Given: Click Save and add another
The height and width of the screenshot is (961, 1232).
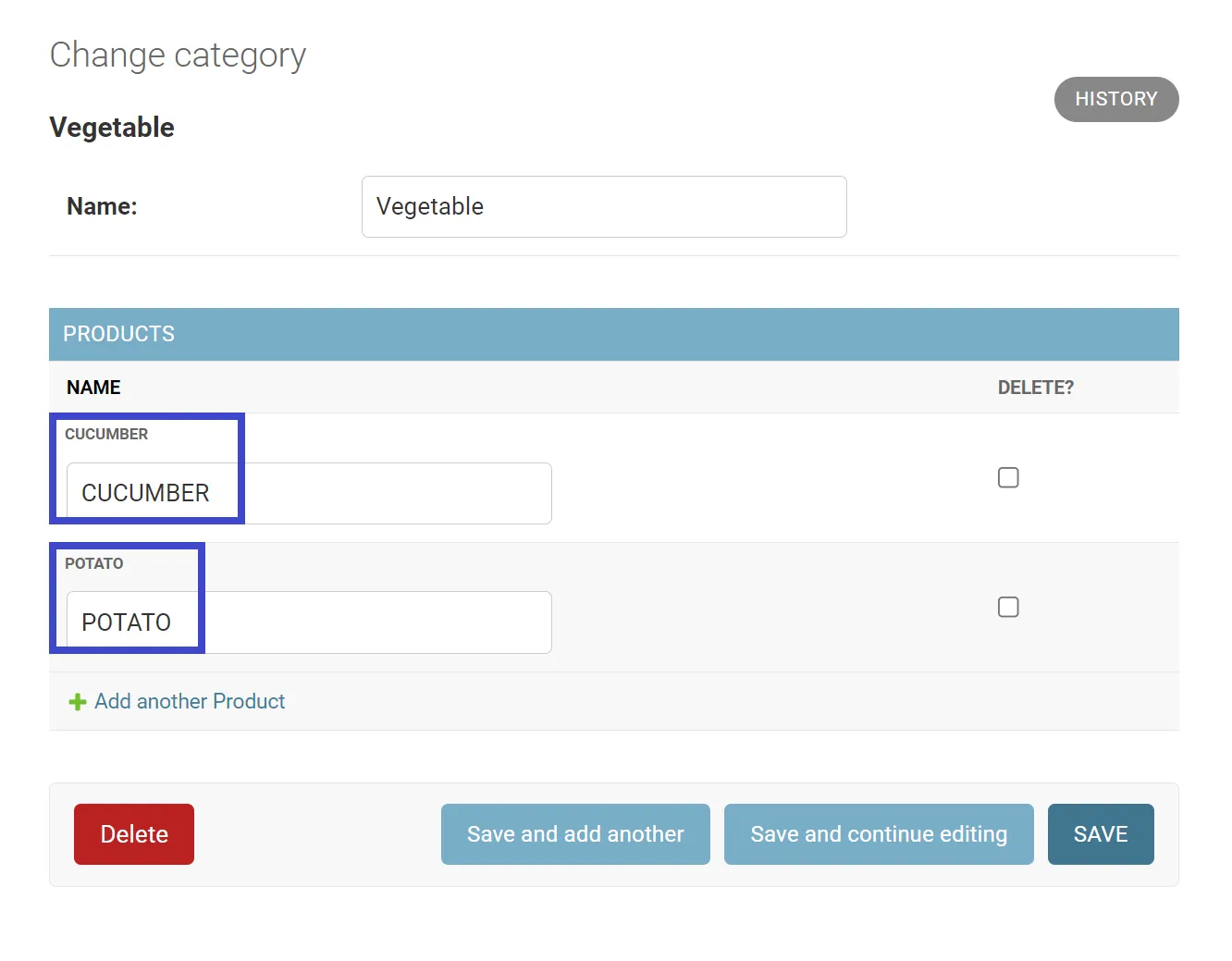Looking at the screenshot, I should [x=575, y=834].
